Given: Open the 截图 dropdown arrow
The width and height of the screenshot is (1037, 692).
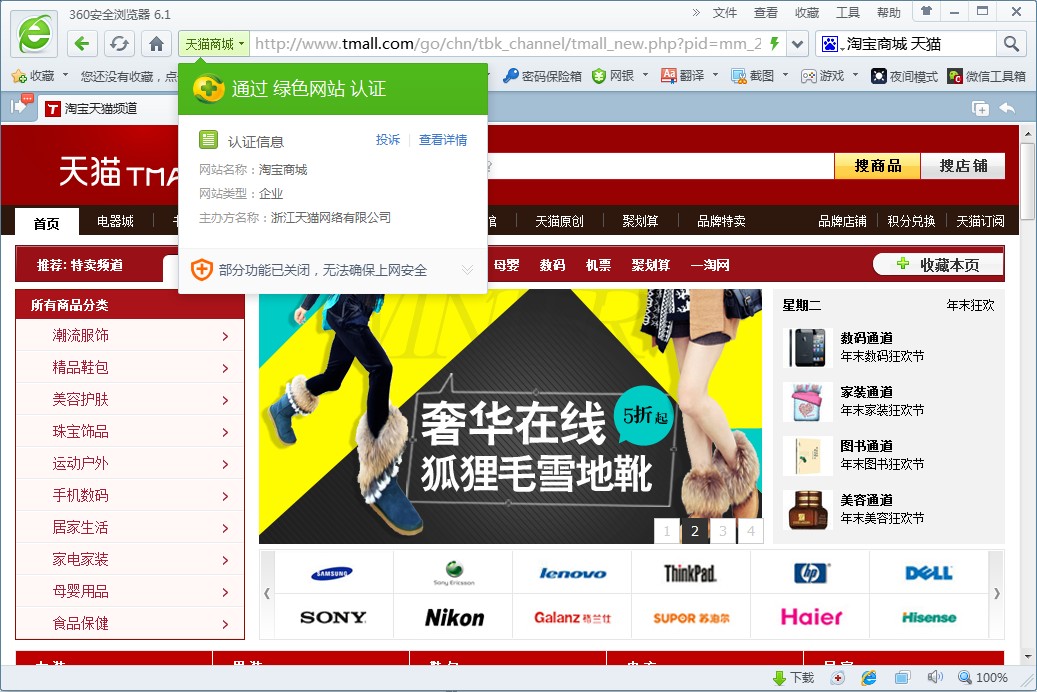Looking at the screenshot, I should (785, 75).
